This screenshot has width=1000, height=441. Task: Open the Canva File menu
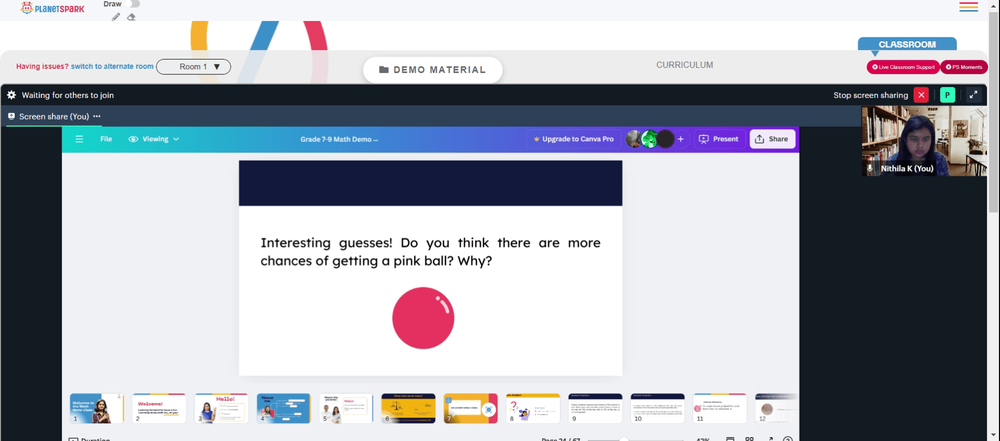point(106,139)
